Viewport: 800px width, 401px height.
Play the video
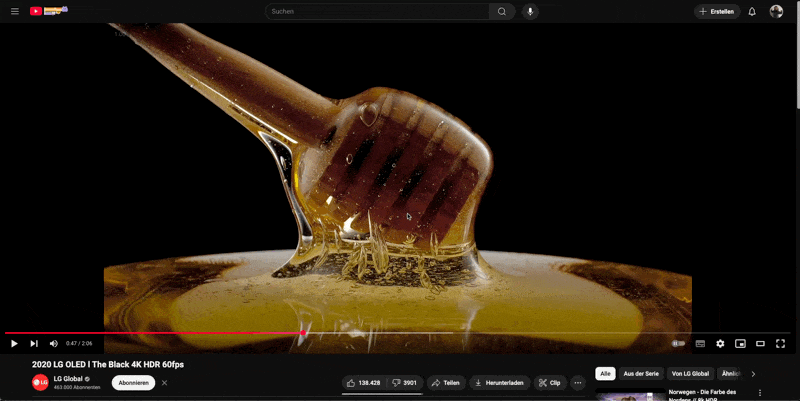[14, 343]
